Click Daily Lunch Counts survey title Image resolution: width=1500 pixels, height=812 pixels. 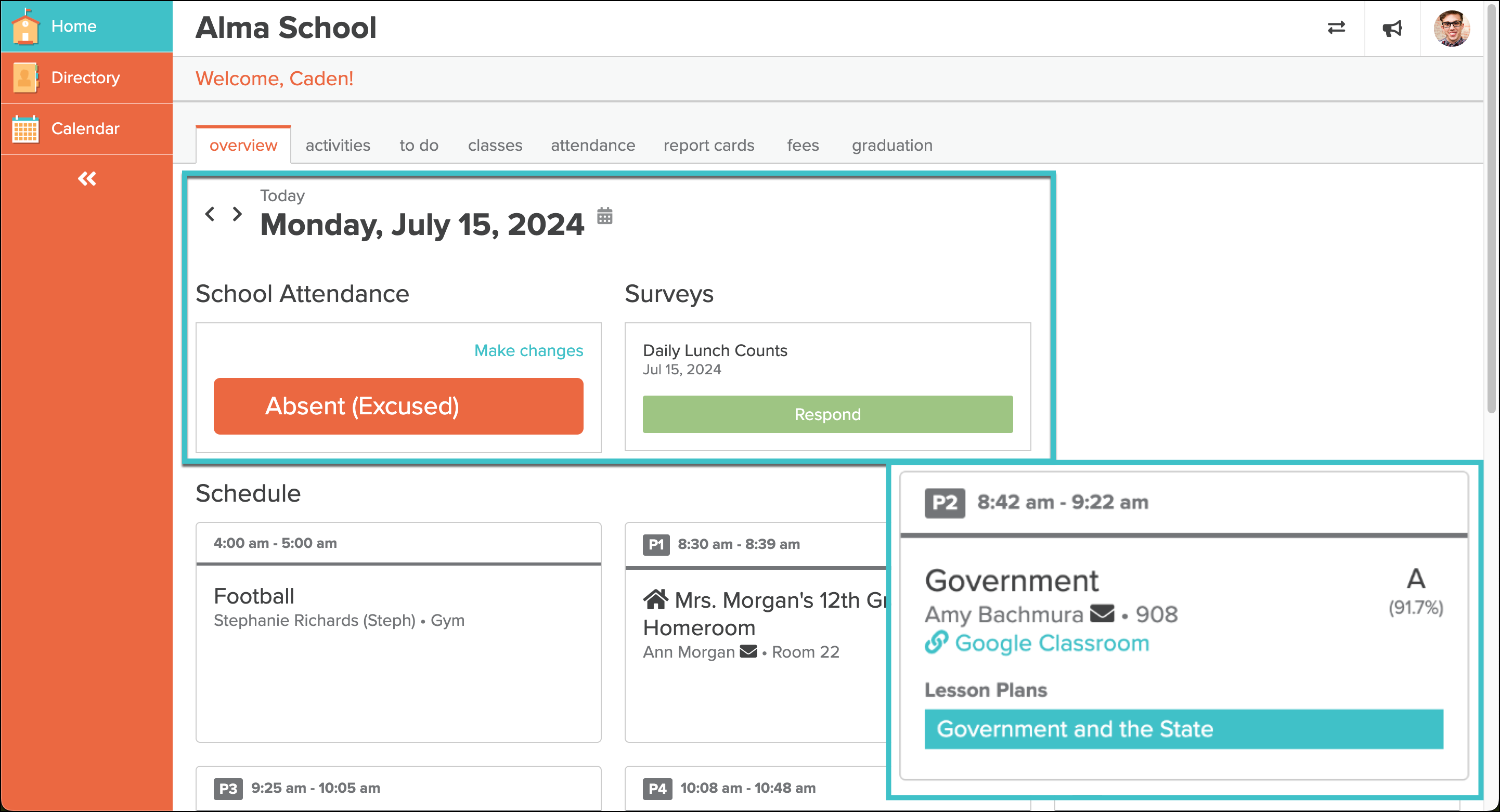click(715, 350)
